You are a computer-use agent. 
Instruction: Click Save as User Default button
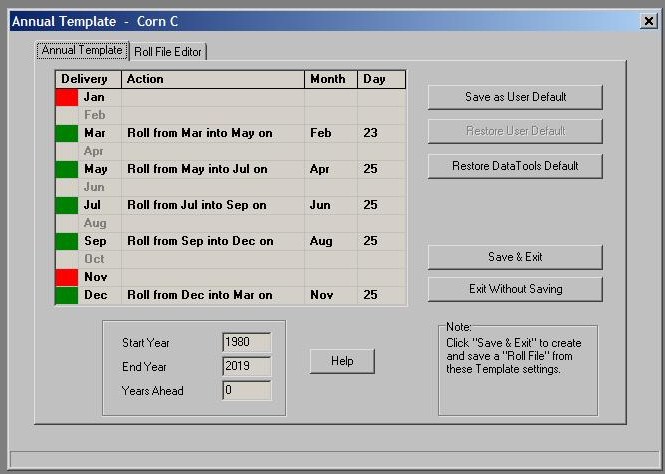[515, 97]
